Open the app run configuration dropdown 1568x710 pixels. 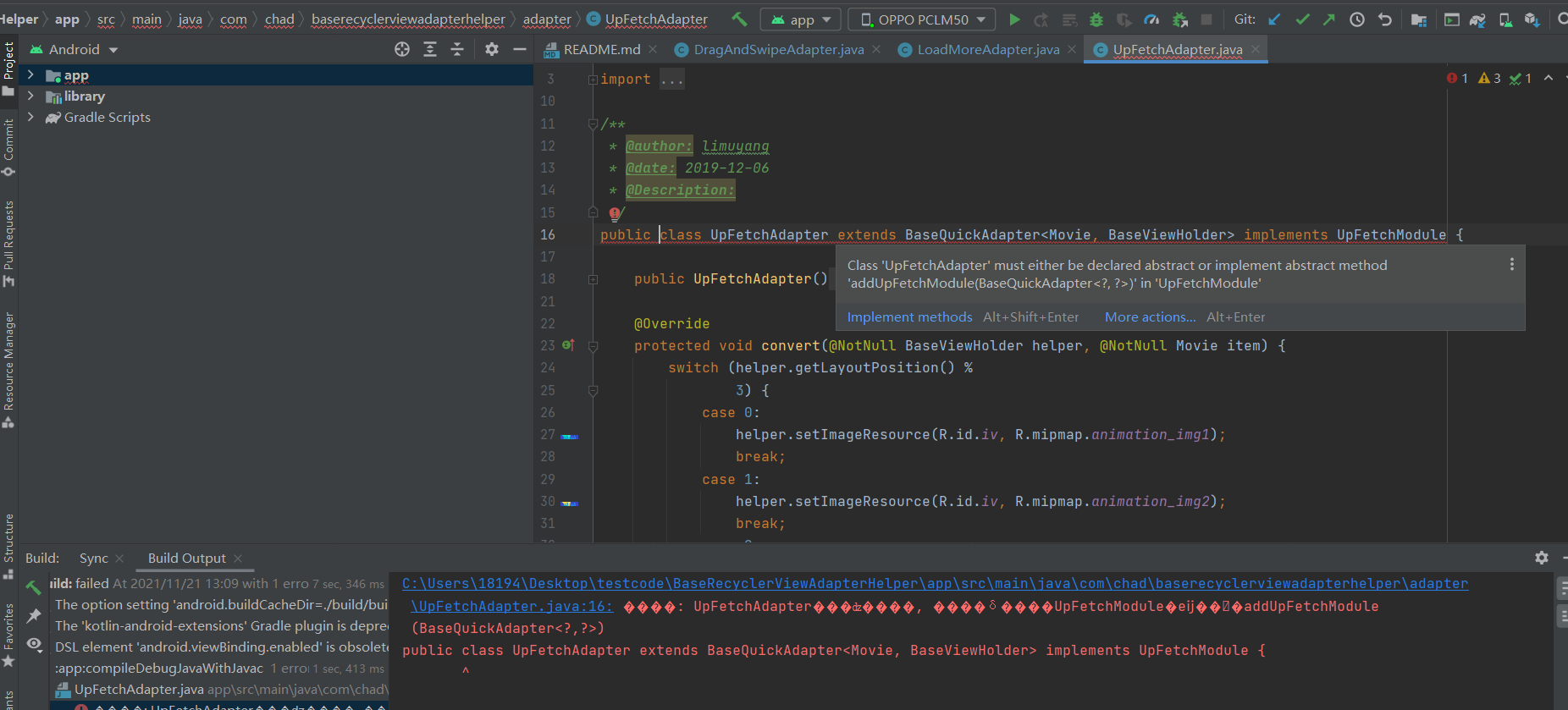(801, 19)
